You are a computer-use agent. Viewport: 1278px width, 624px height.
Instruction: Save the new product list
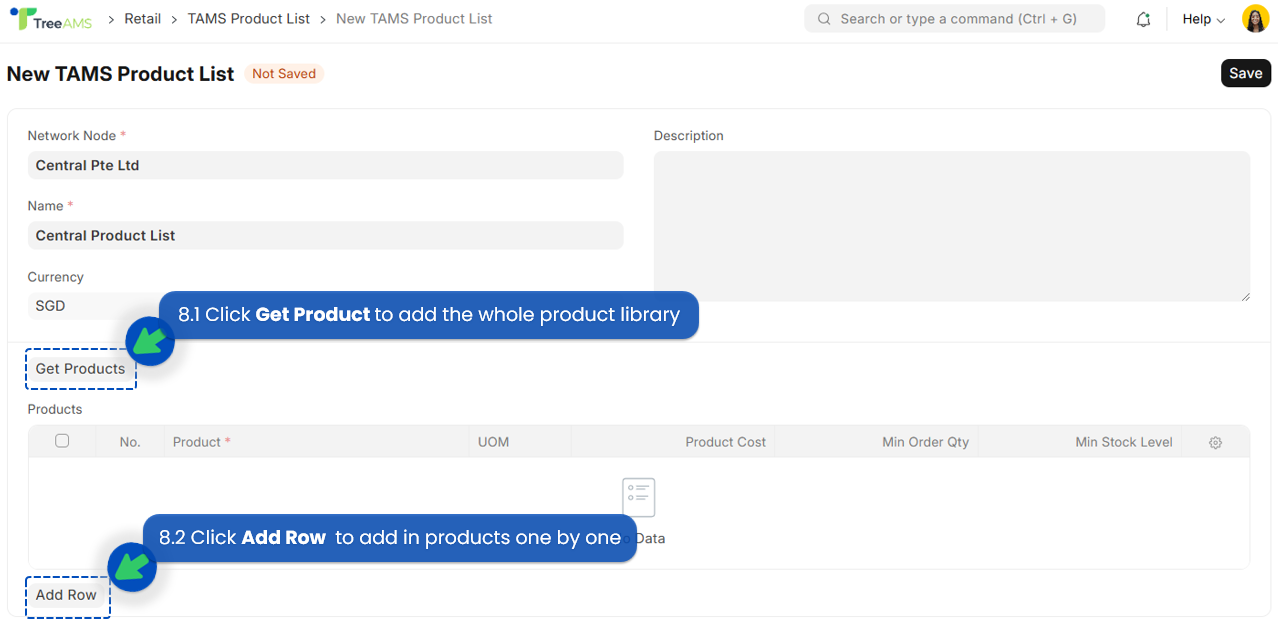(1246, 73)
